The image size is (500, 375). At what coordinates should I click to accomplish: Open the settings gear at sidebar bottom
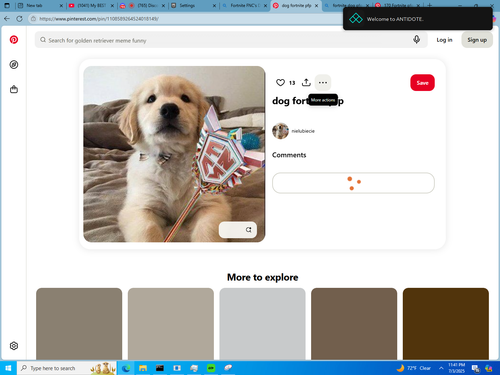14,346
